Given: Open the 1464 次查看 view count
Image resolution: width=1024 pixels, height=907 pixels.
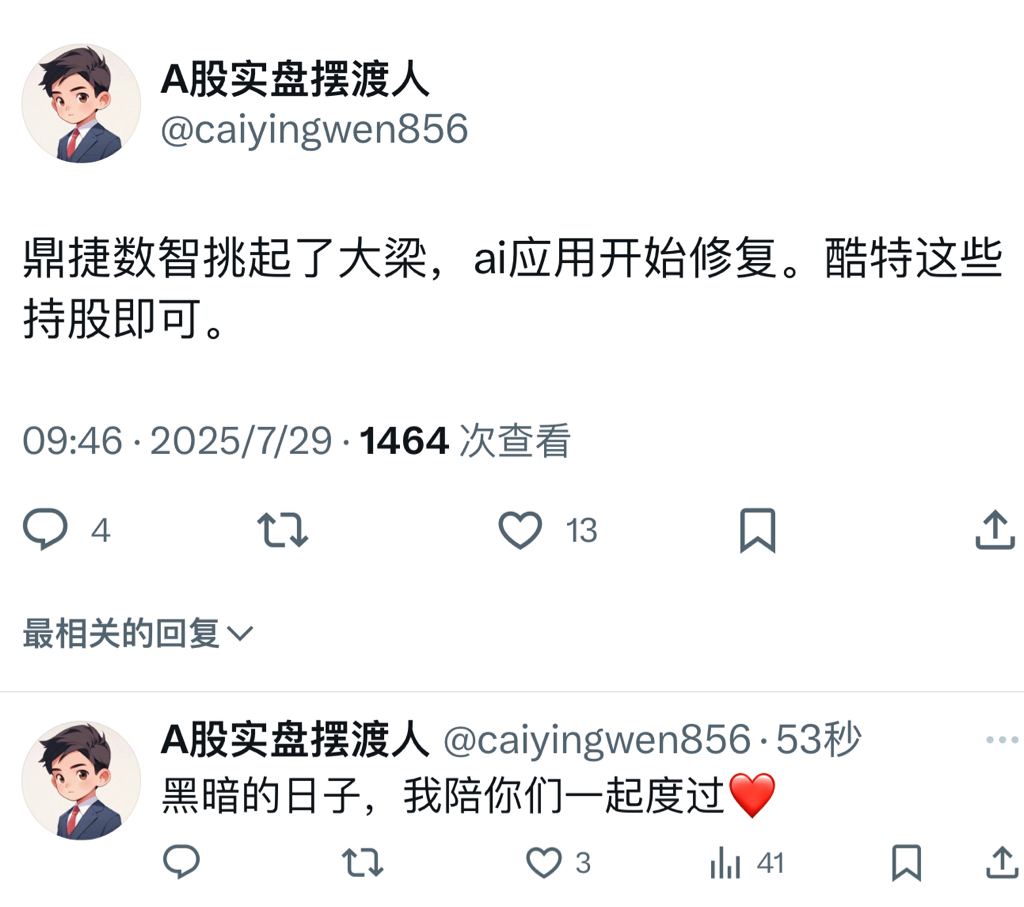Looking at the screenshot, I should 465,441.
